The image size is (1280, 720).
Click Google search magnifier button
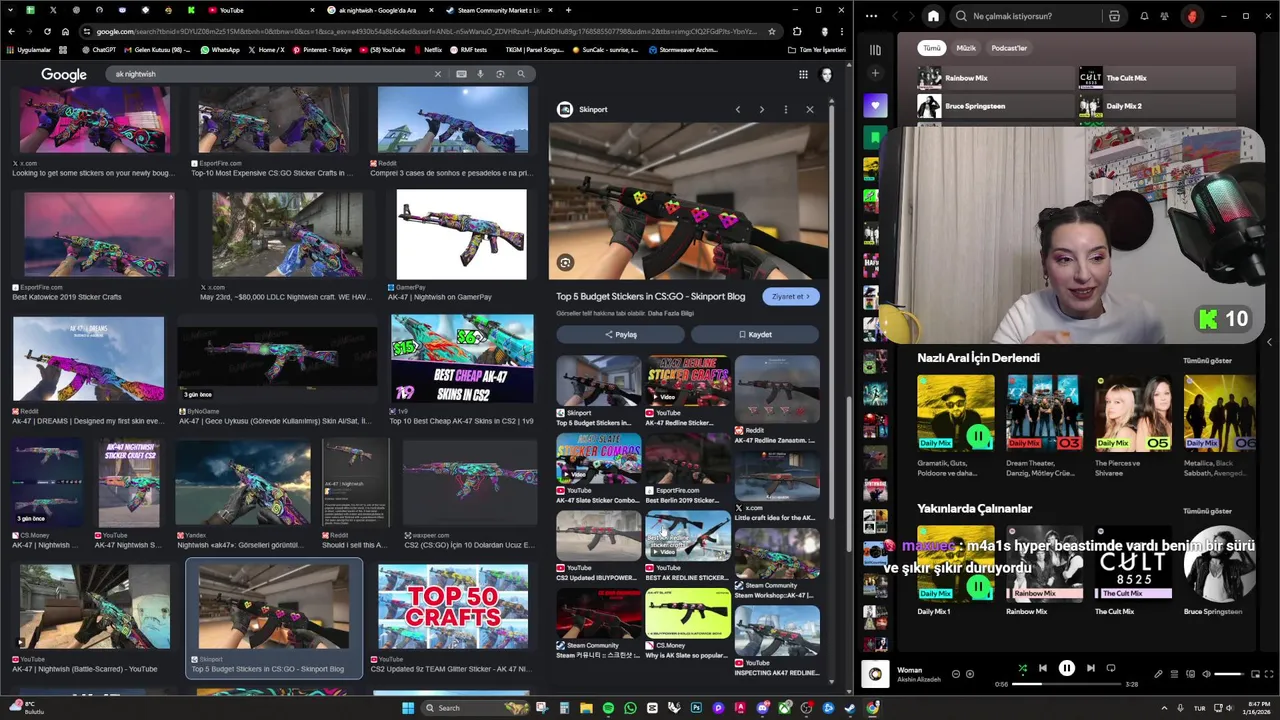(521, 74)
